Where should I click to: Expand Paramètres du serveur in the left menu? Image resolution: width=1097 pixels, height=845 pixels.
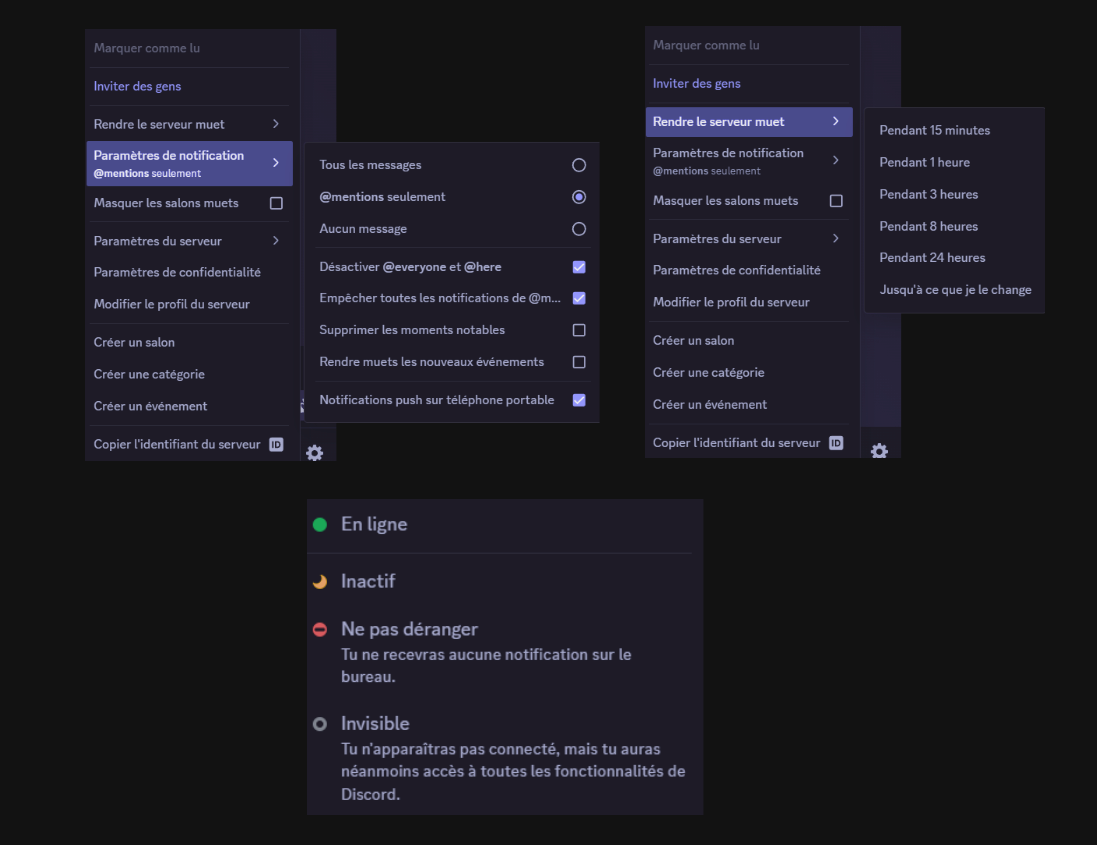click(x=190, y=241)
